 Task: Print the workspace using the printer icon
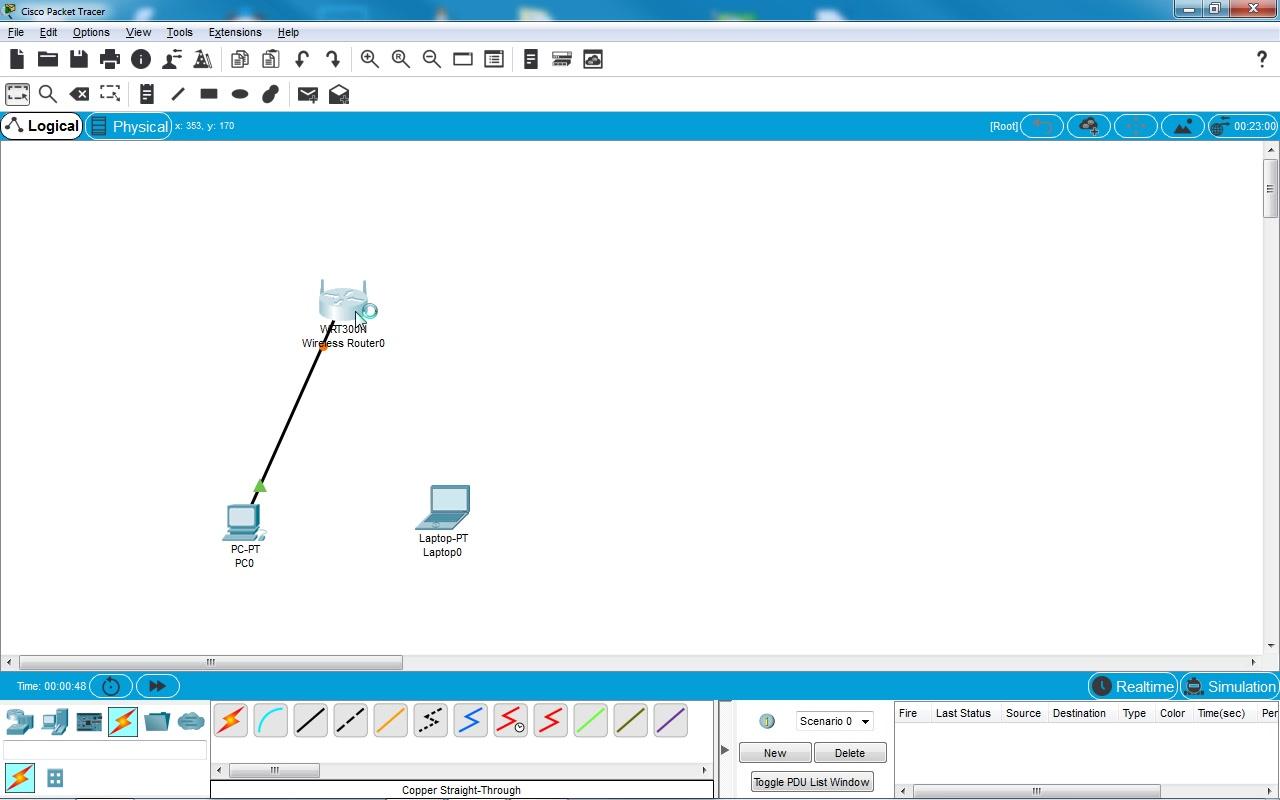pos(109,60)
